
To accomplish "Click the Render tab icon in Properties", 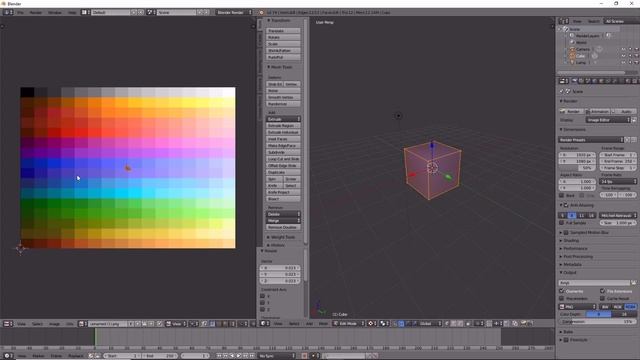I will click(575, 81).
